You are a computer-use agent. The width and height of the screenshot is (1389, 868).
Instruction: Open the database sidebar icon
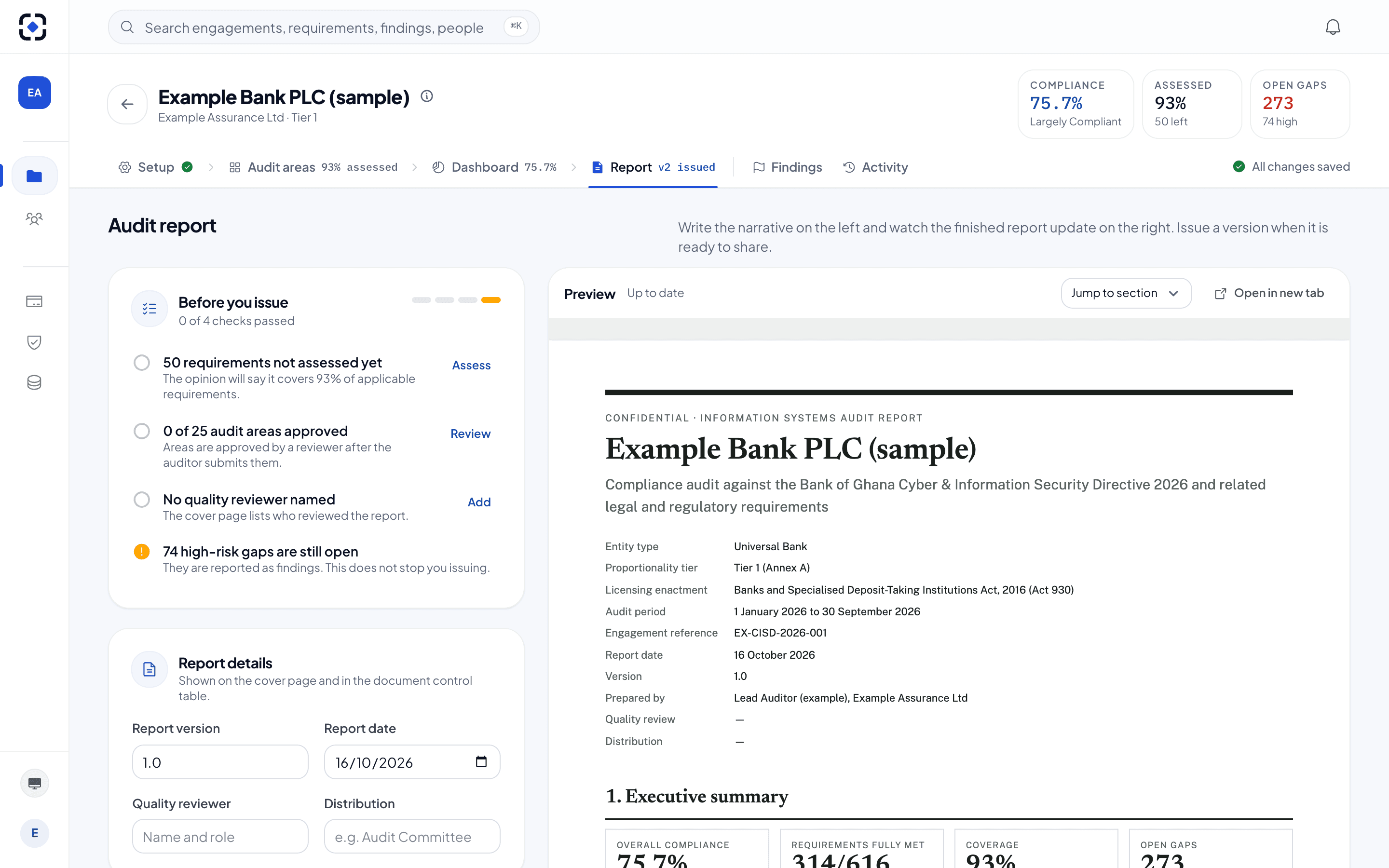[x=34, y=382]
